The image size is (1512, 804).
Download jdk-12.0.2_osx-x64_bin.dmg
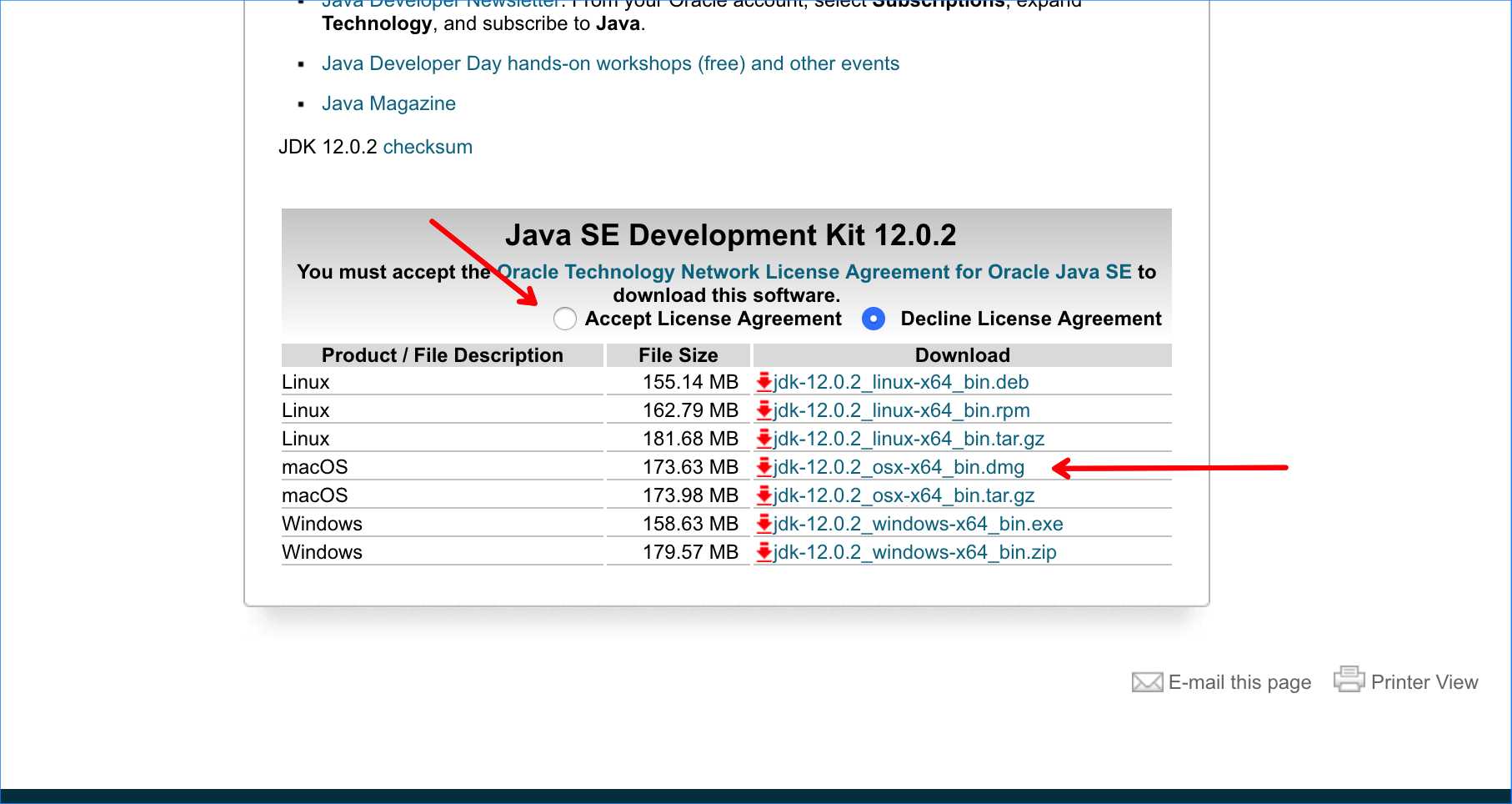coord(899,467)
